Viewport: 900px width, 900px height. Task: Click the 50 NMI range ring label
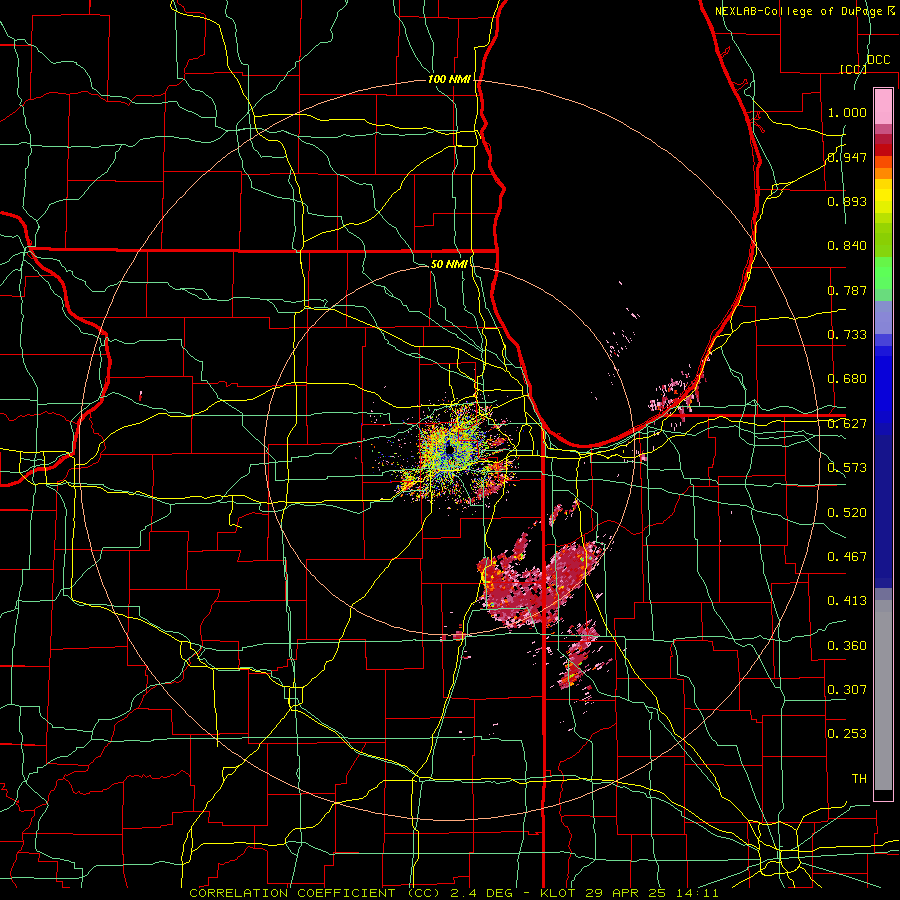click(449, 264)
